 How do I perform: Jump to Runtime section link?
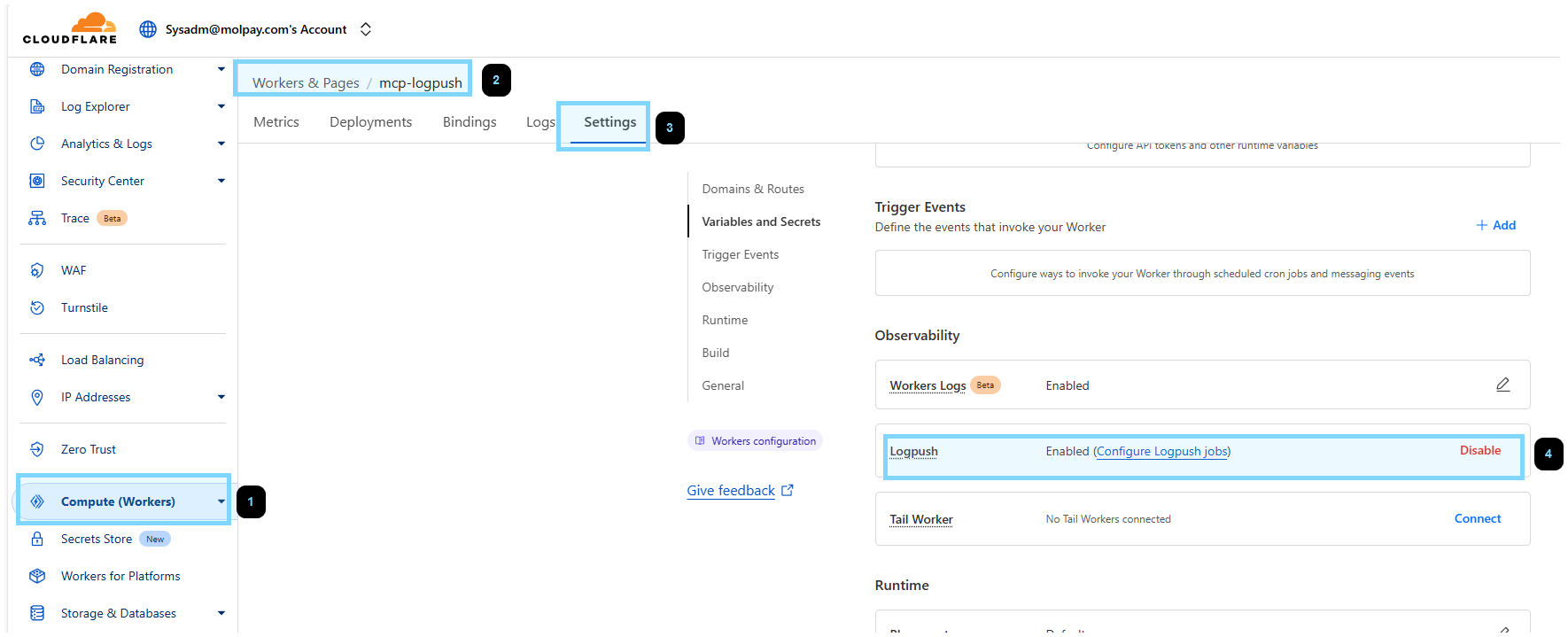(x=725, y=320)
